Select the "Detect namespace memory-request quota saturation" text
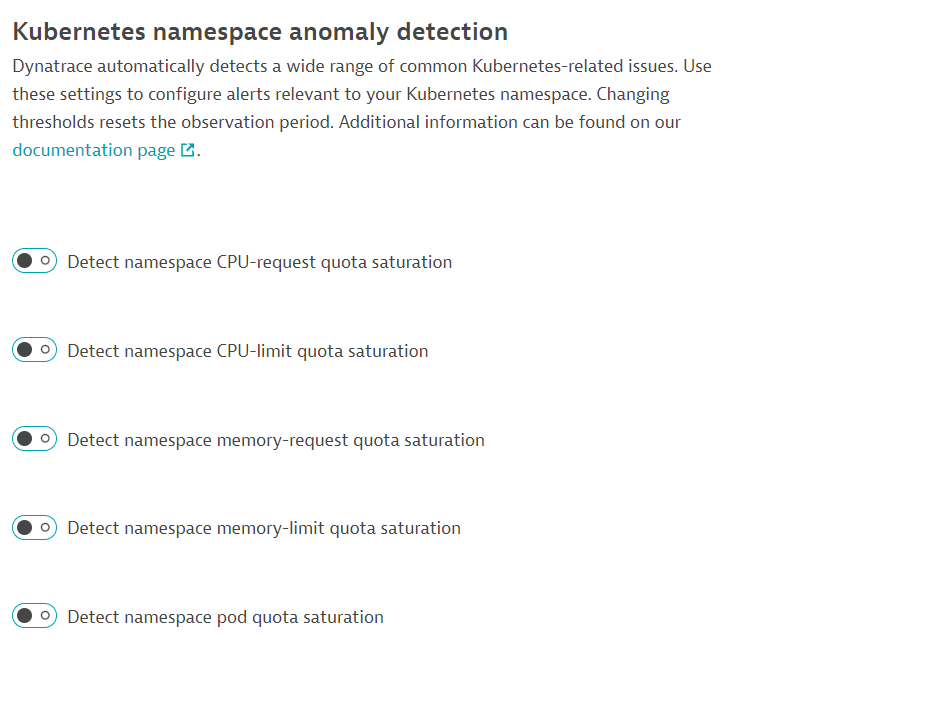The image size is (950, 701). (x=275, y=440)
